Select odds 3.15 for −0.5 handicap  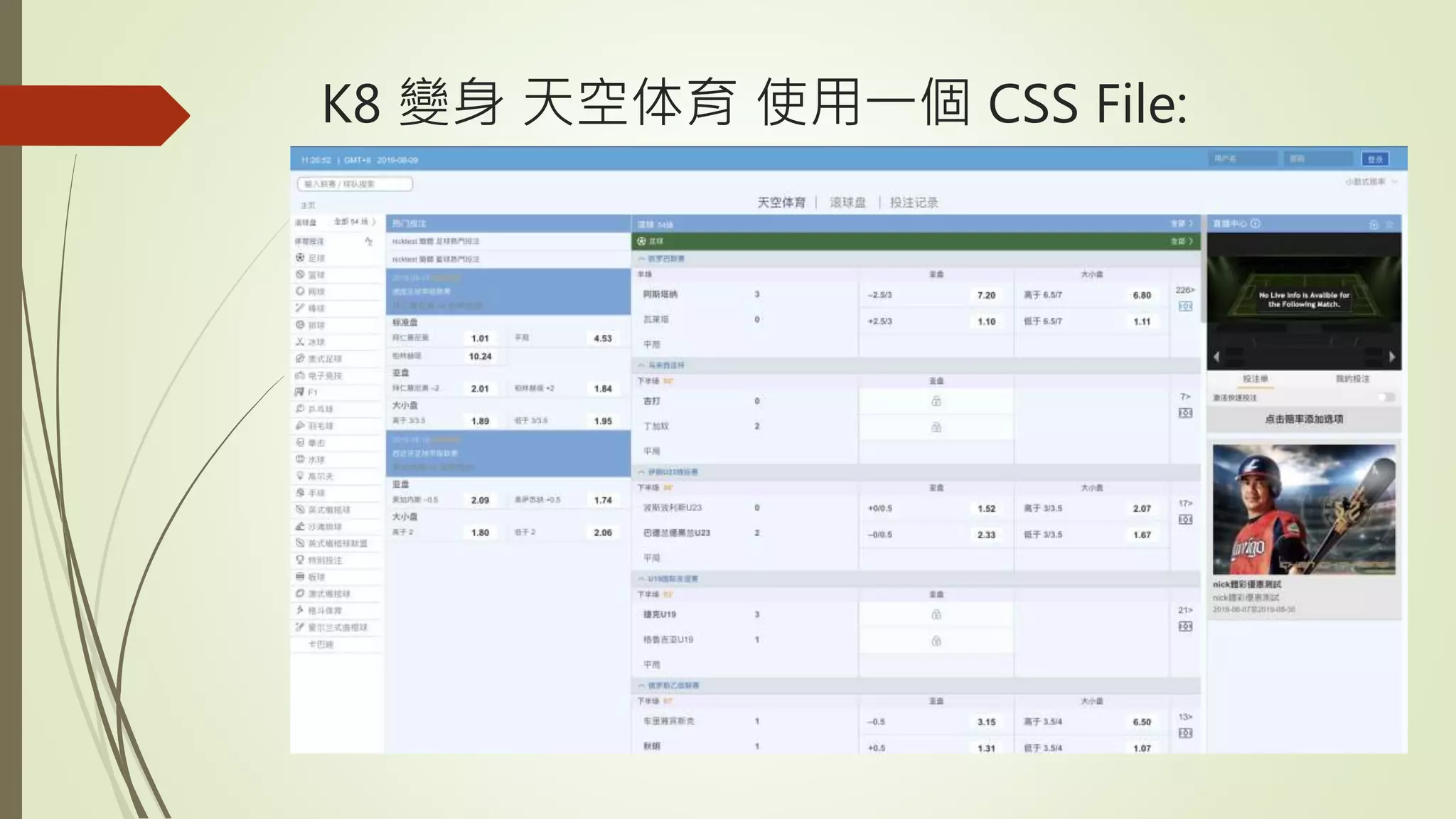986,722
